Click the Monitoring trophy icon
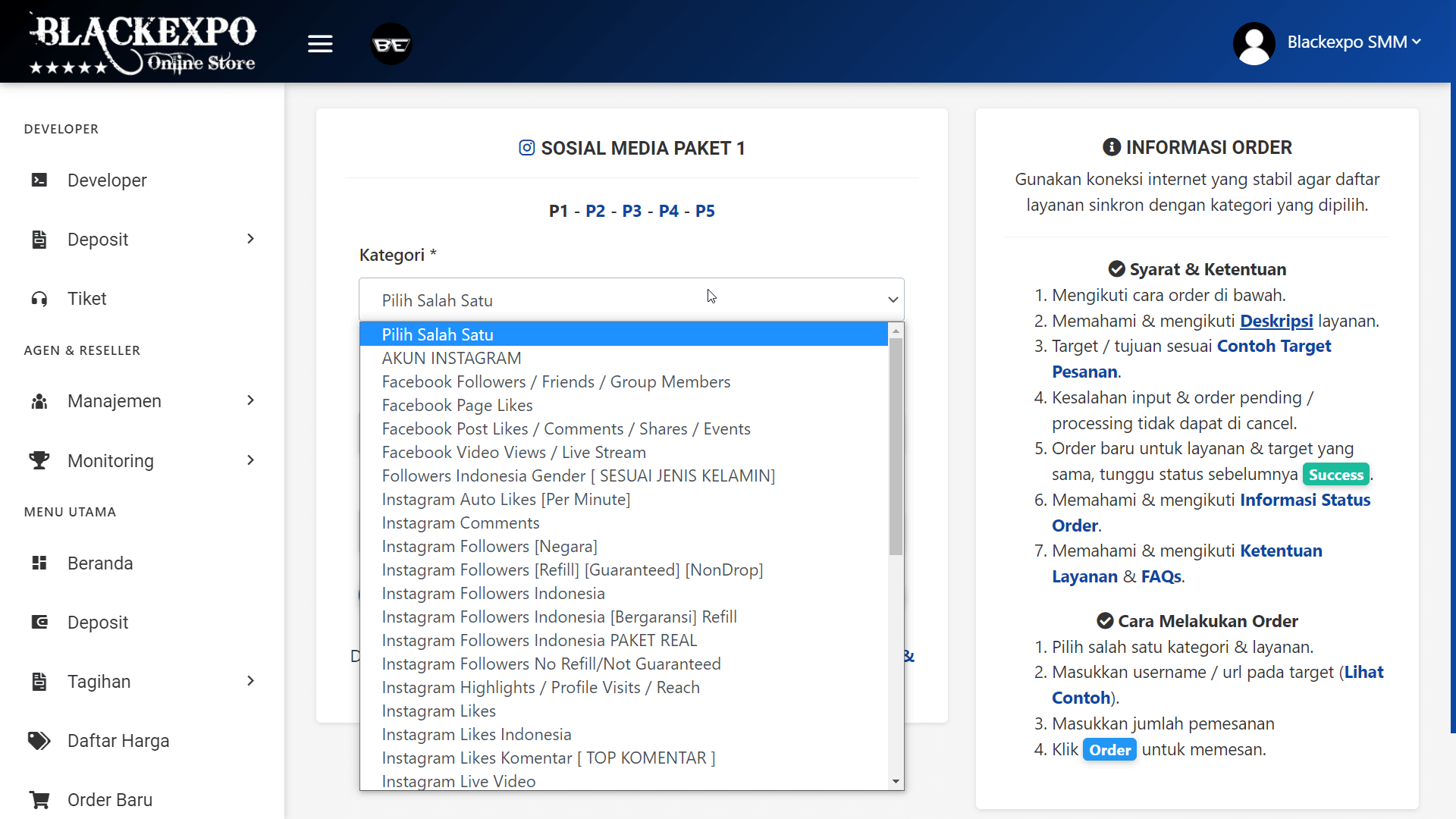1456x819 pixels. (39, 460)
